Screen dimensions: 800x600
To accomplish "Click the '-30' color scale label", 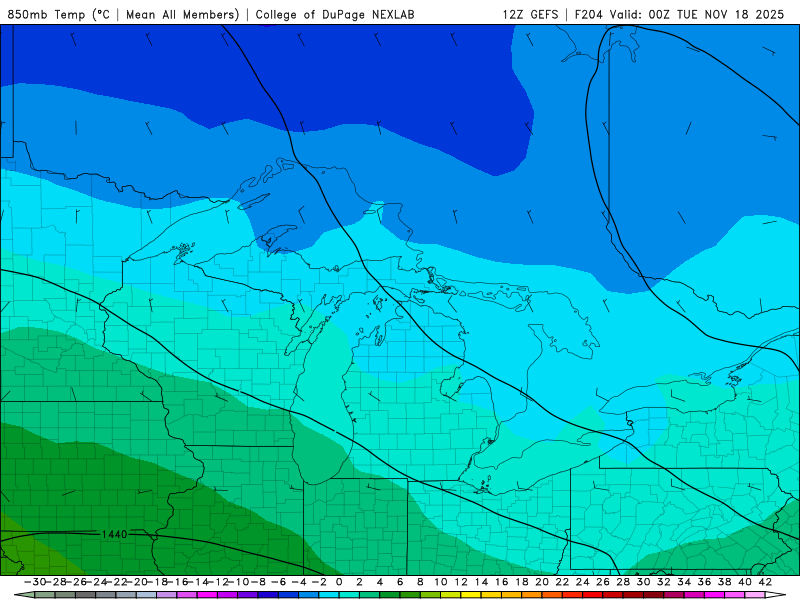I will (x=35, y=582).
